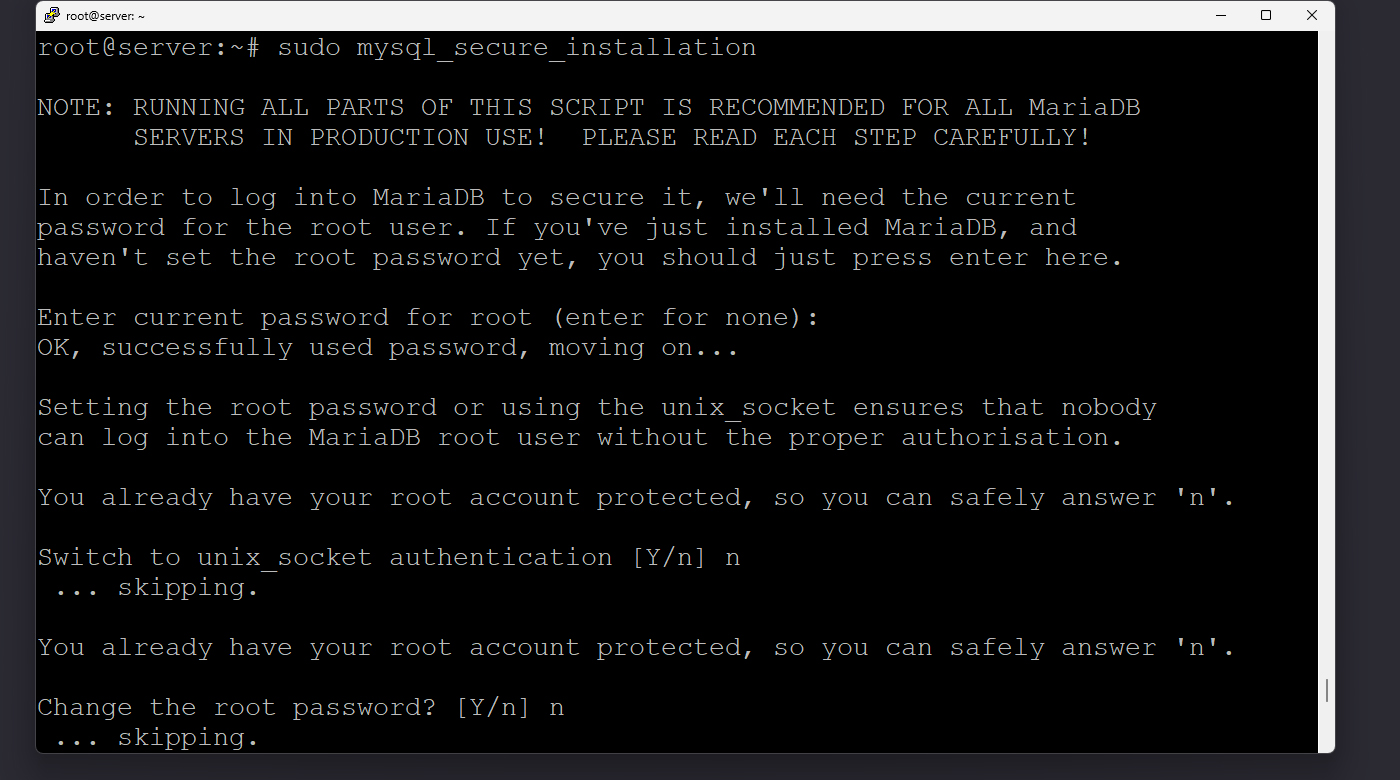Maximize the root@server terminal window
1400x780 pixels.
tap(1266, 15)
